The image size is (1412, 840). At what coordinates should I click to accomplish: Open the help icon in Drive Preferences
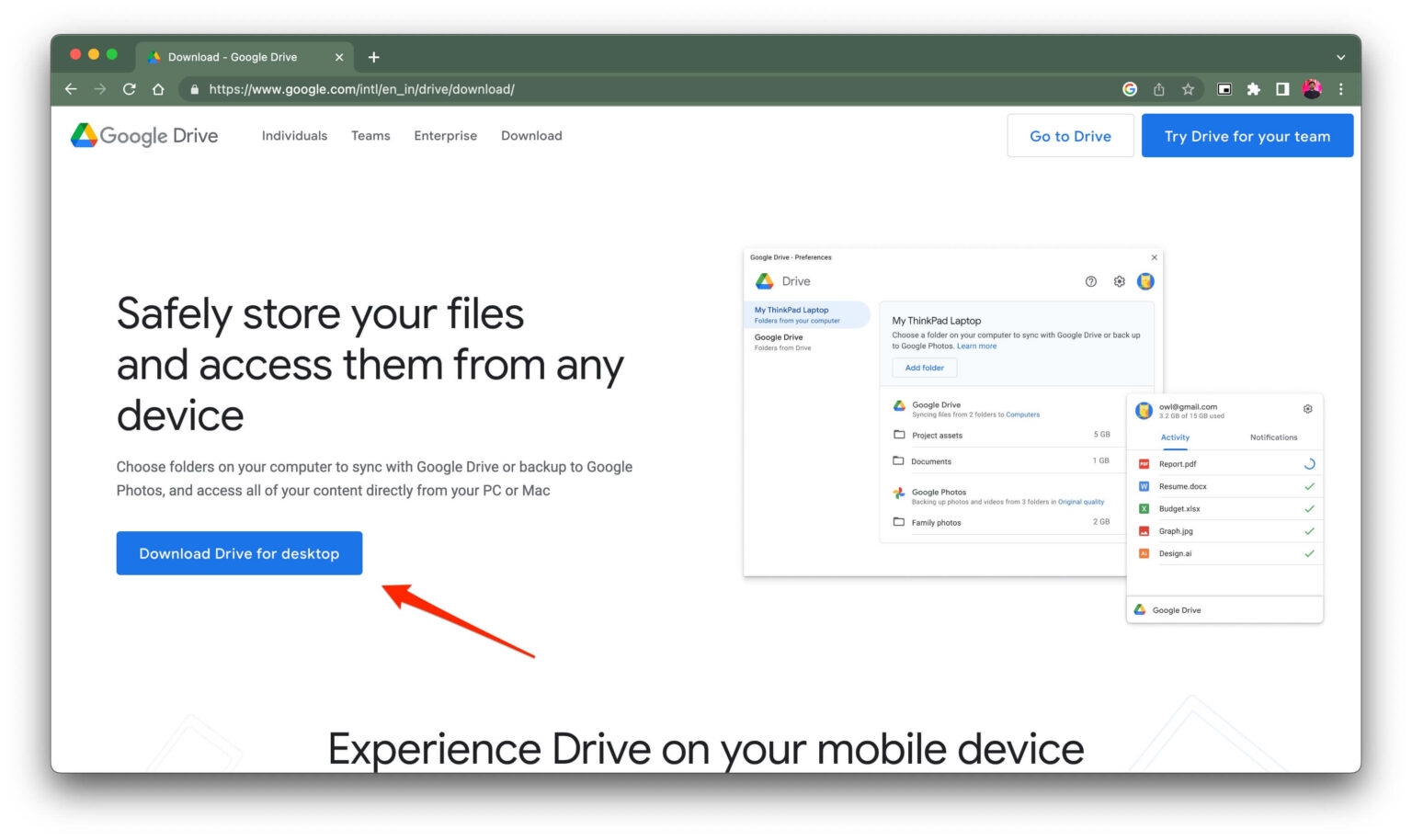coord(1090,281)
